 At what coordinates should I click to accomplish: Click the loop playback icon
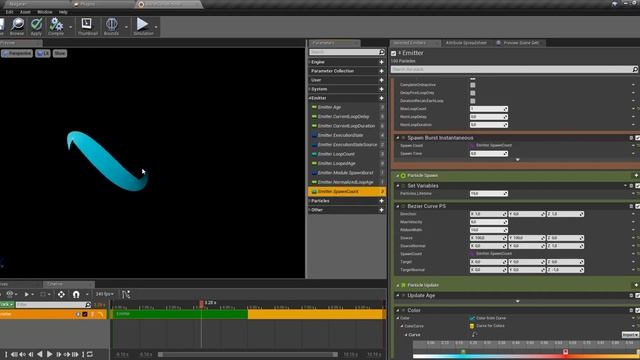[90, 354]
